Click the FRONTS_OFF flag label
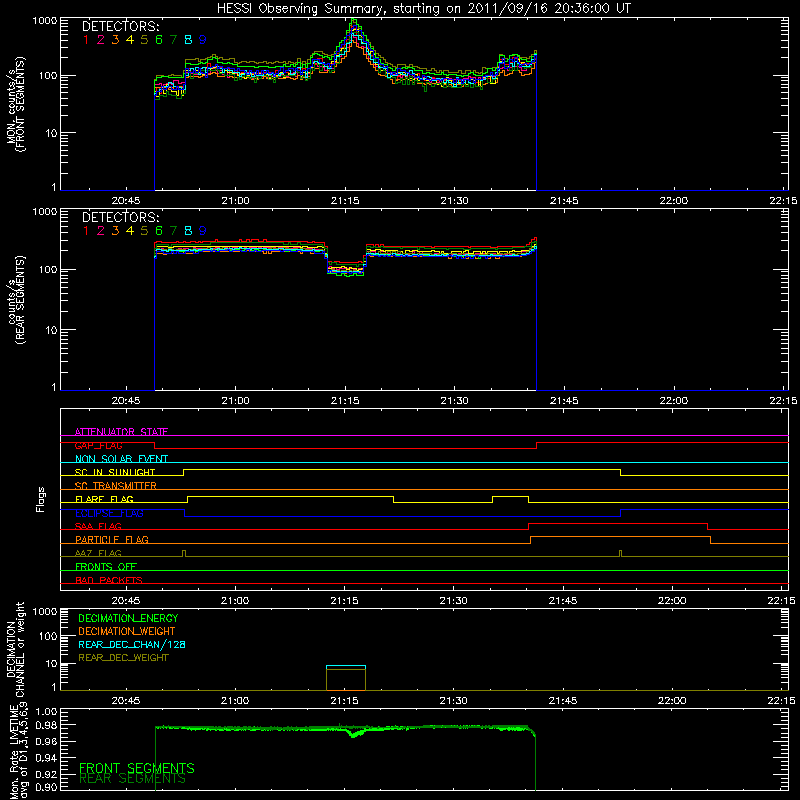 coord(106,567)
